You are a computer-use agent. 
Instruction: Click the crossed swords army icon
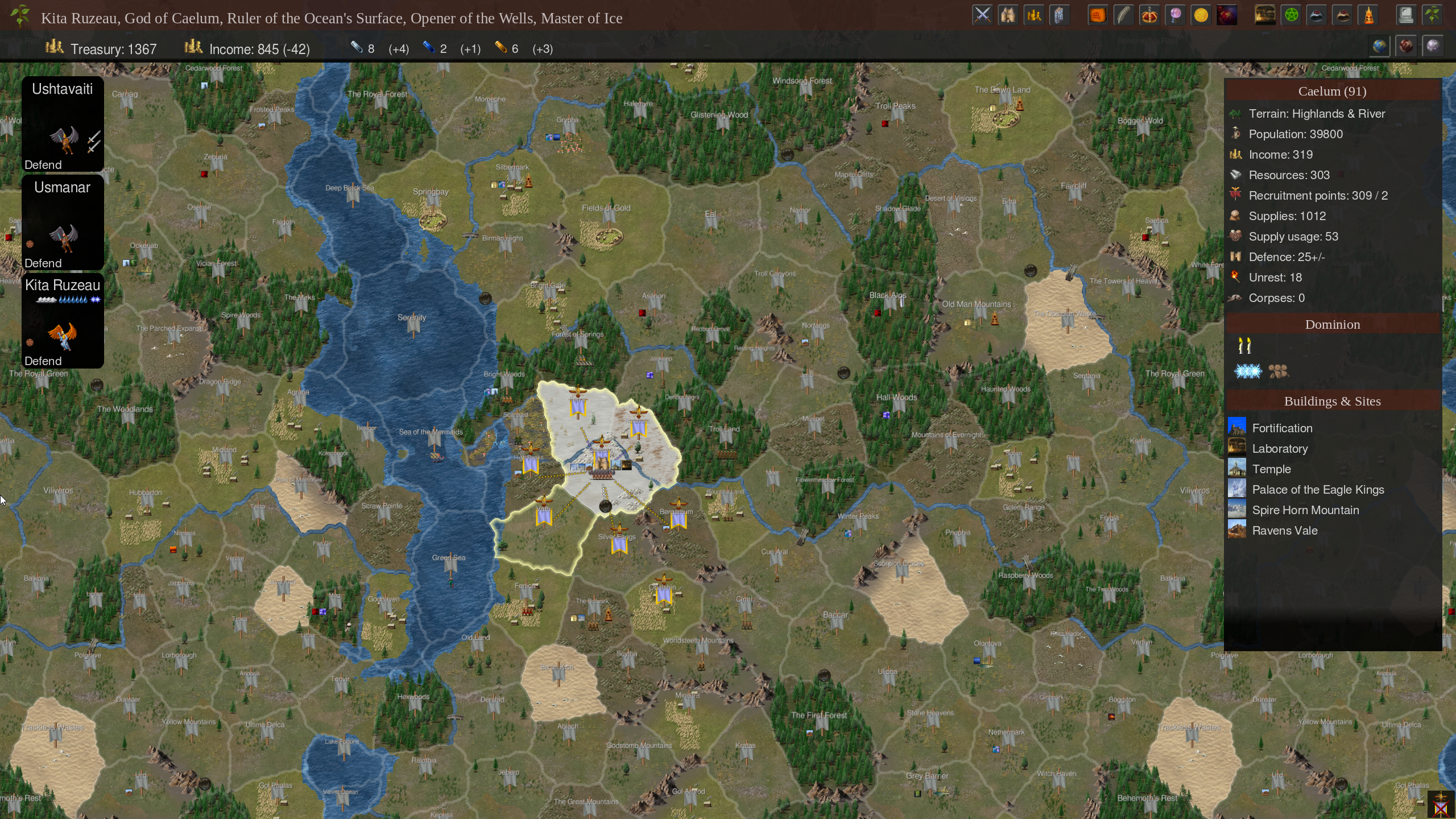[x=982, y=15]
